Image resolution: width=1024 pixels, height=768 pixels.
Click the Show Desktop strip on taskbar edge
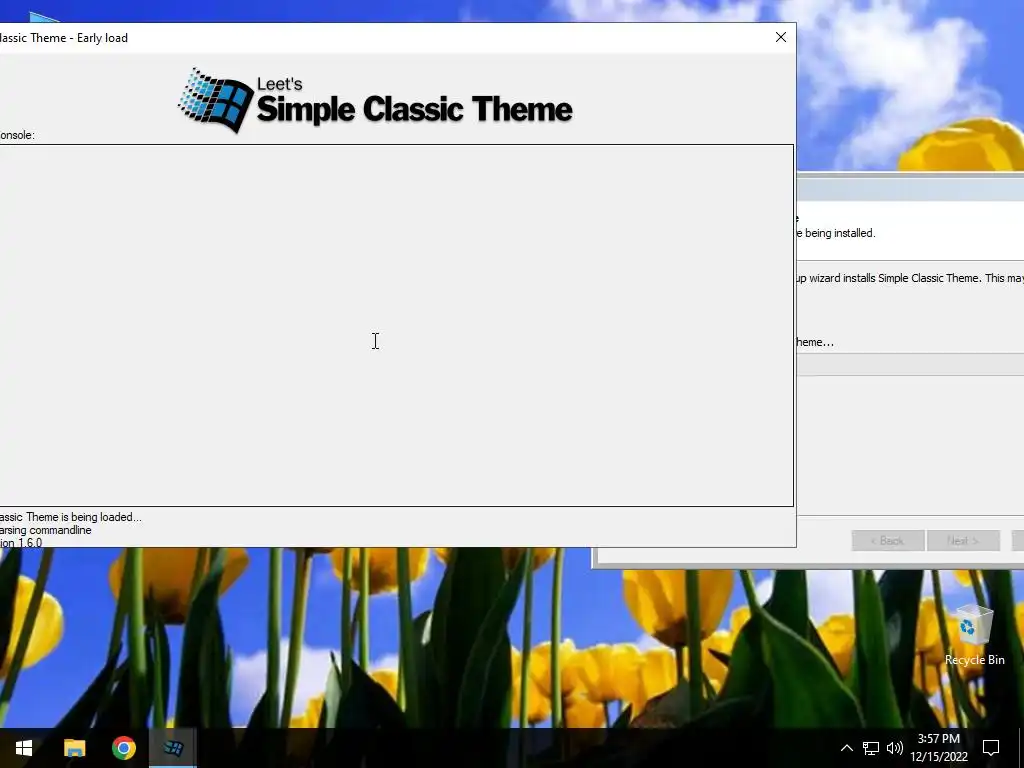click(1021, 748)
